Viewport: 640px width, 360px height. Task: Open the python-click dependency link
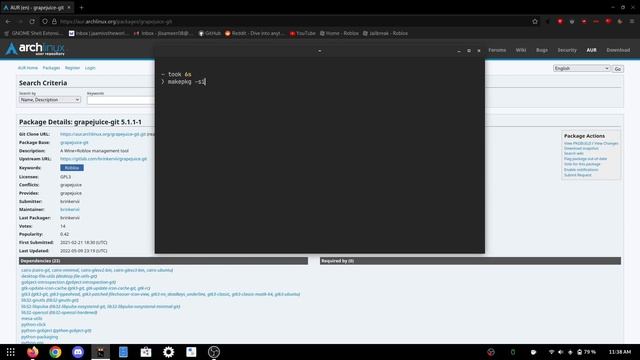coord(33,324)
